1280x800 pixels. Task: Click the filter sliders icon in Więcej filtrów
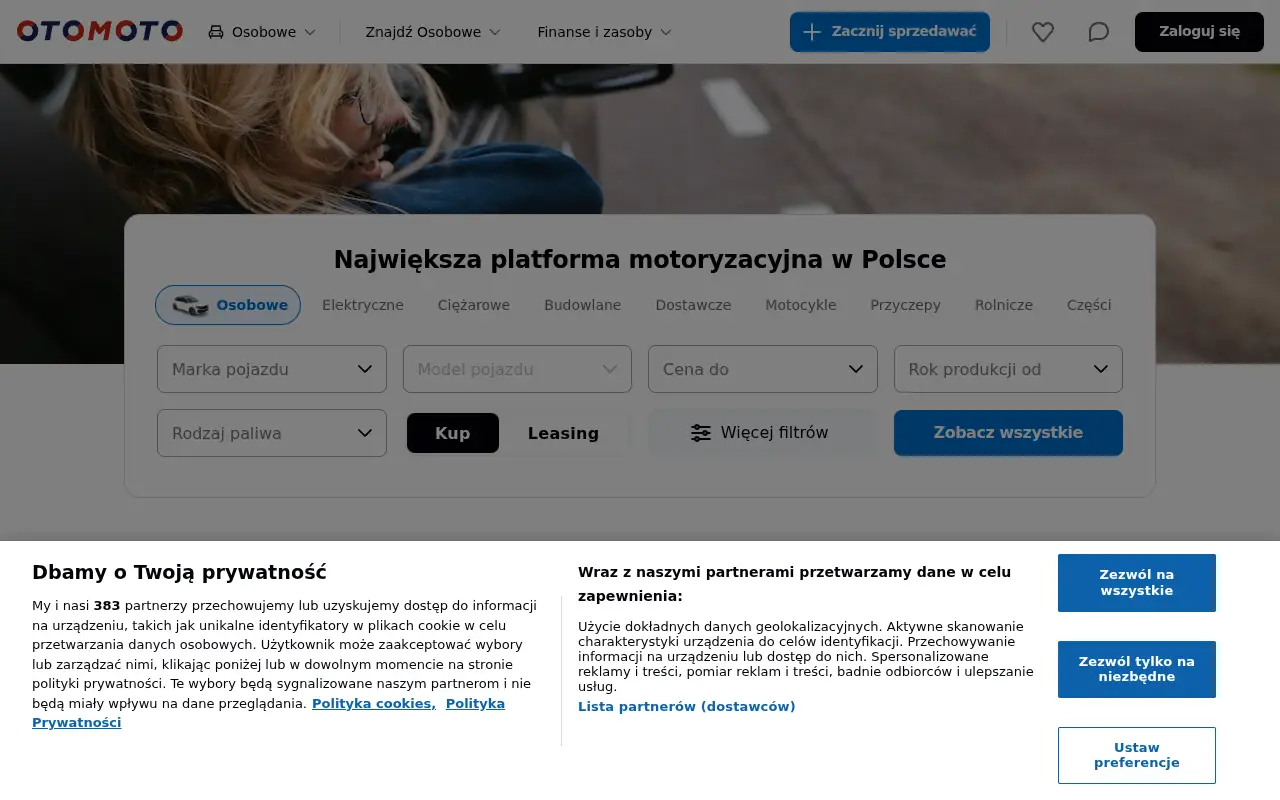tap(701, 433)
